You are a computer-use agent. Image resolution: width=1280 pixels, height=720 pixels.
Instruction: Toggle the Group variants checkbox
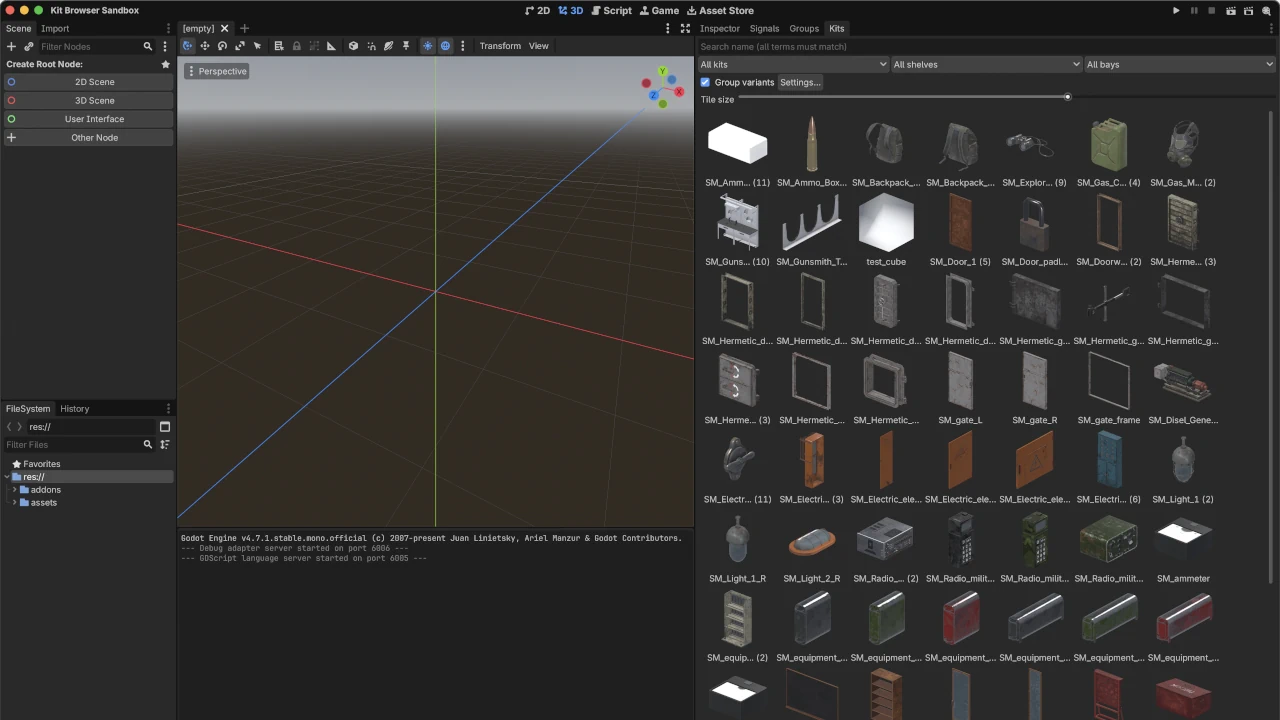(x=705, y=82)
